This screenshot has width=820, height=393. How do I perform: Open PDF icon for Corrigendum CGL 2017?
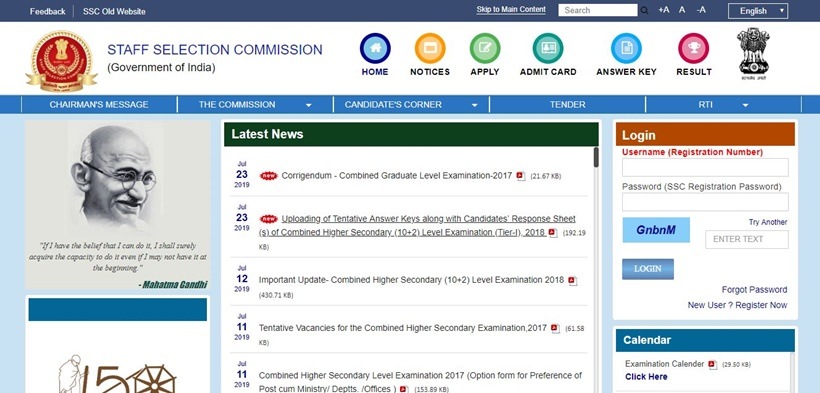click(x=520, y=176)
